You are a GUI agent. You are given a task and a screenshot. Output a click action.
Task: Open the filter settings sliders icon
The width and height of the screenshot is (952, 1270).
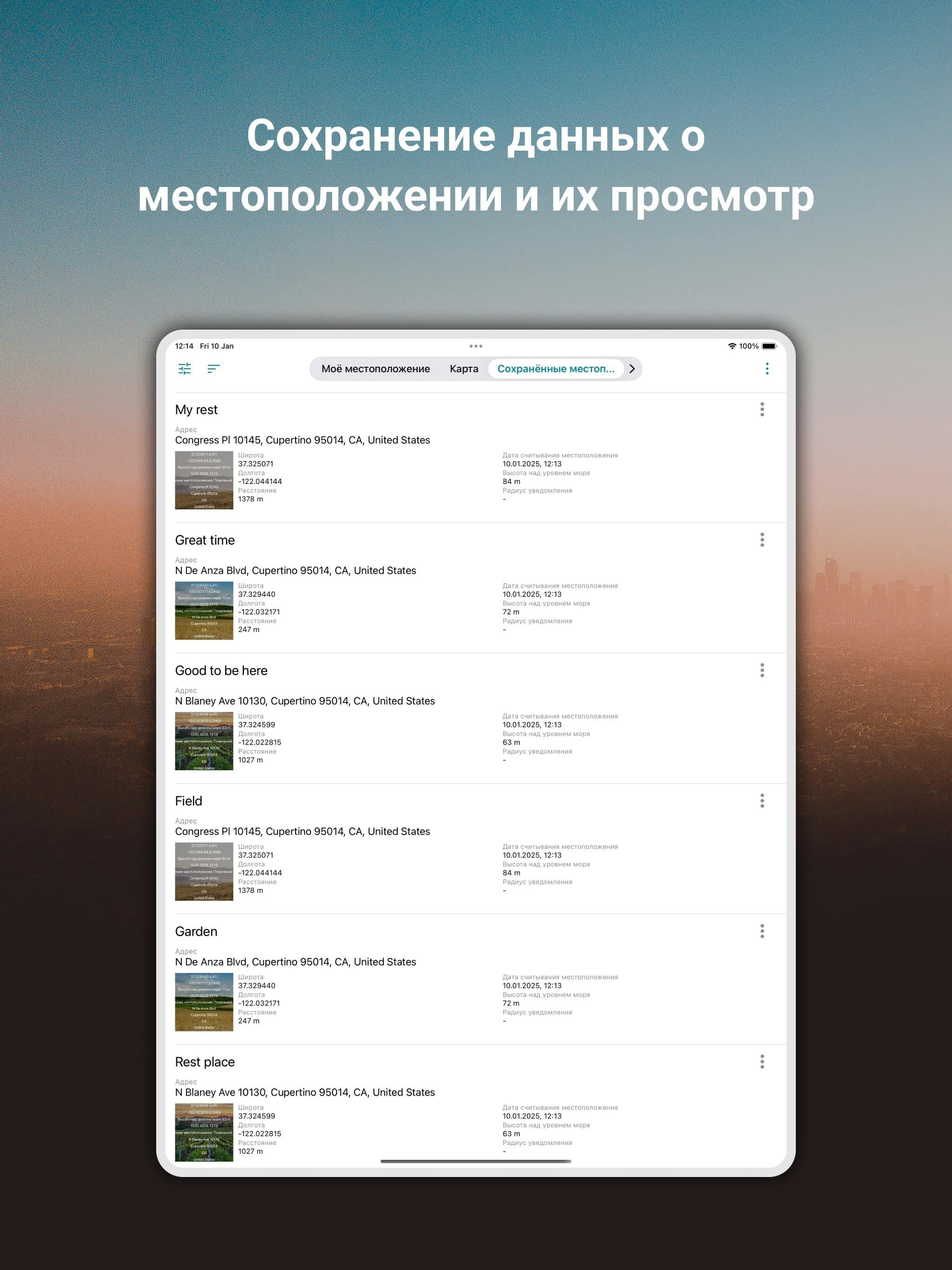pyautogui.click(x=185, y=369)
